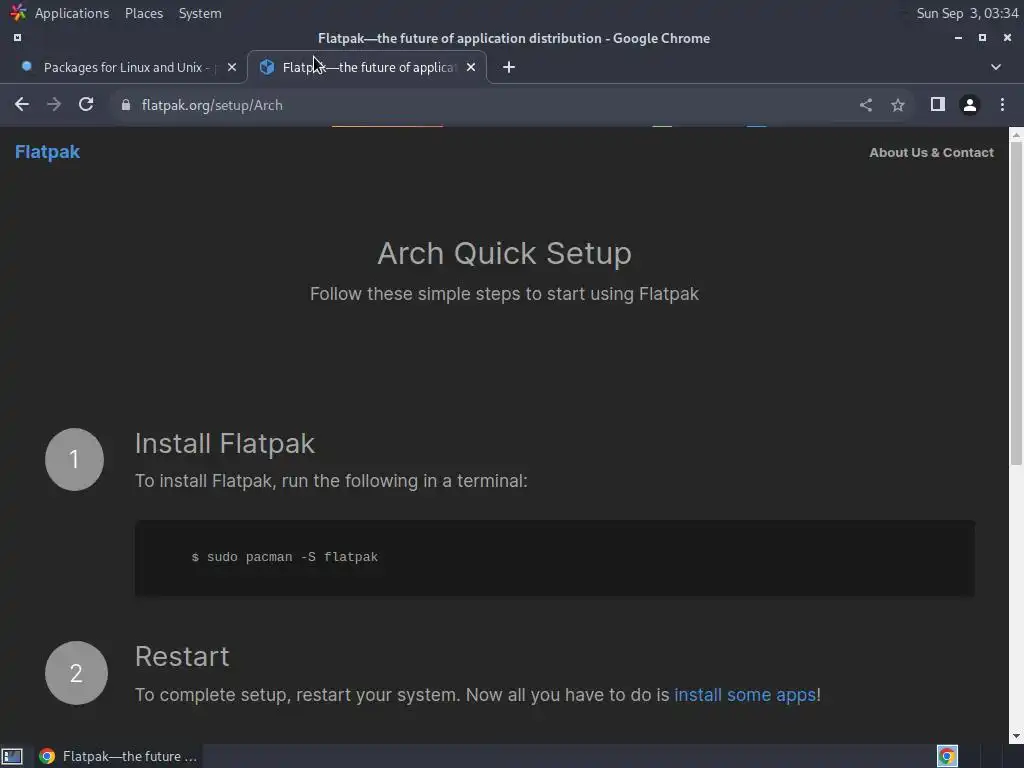Click the address bar URL field
The width and height of the screenshot is (1024, 768).
(x=483, y=105)
